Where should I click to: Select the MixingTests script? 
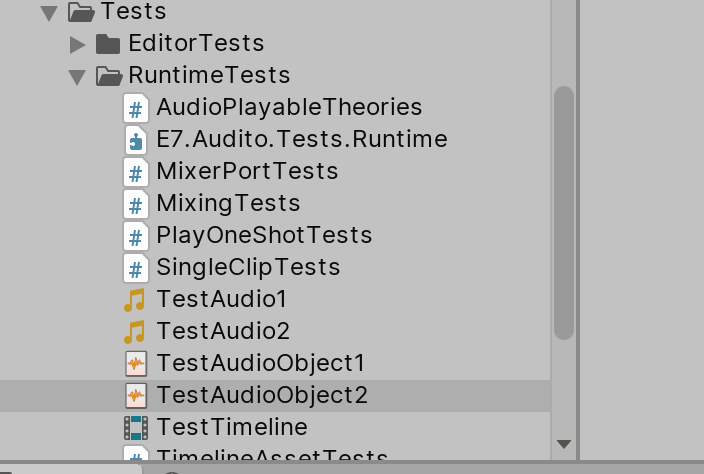(x=228, y=204)
